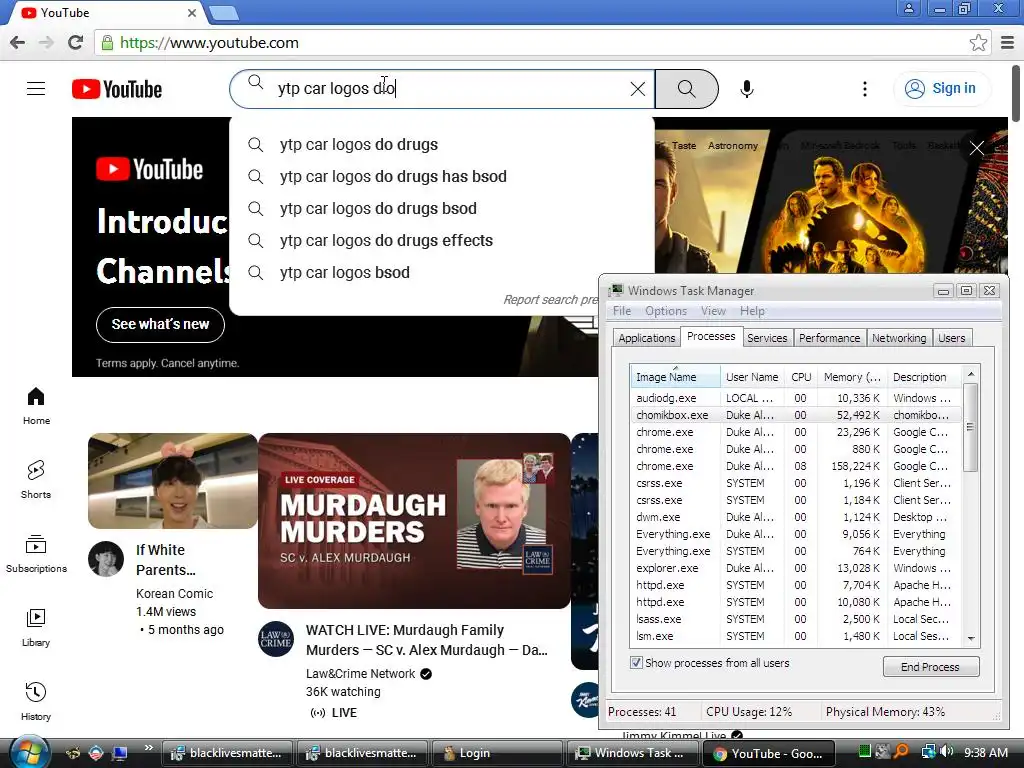The height and width of the screenshot is (768, 1024).
Task: Open the YouTube hamburger guide menu
Action: (36, 89)
